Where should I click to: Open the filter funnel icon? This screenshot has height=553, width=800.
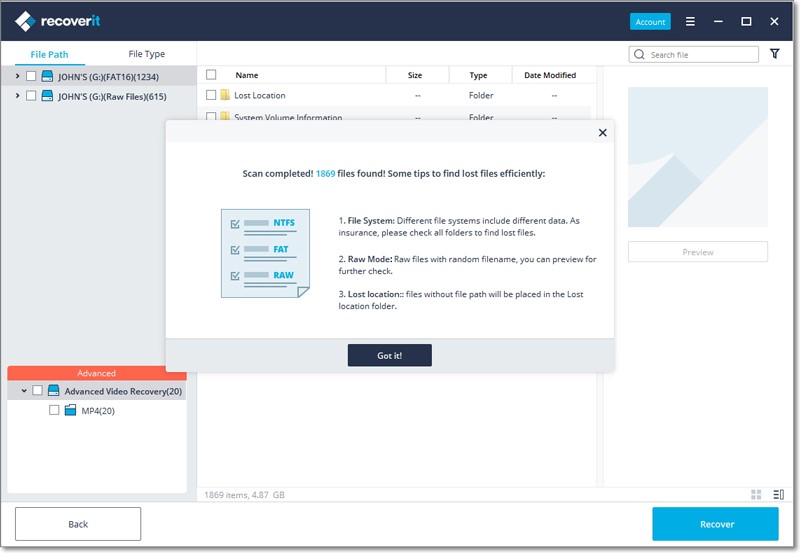point(774,54)
